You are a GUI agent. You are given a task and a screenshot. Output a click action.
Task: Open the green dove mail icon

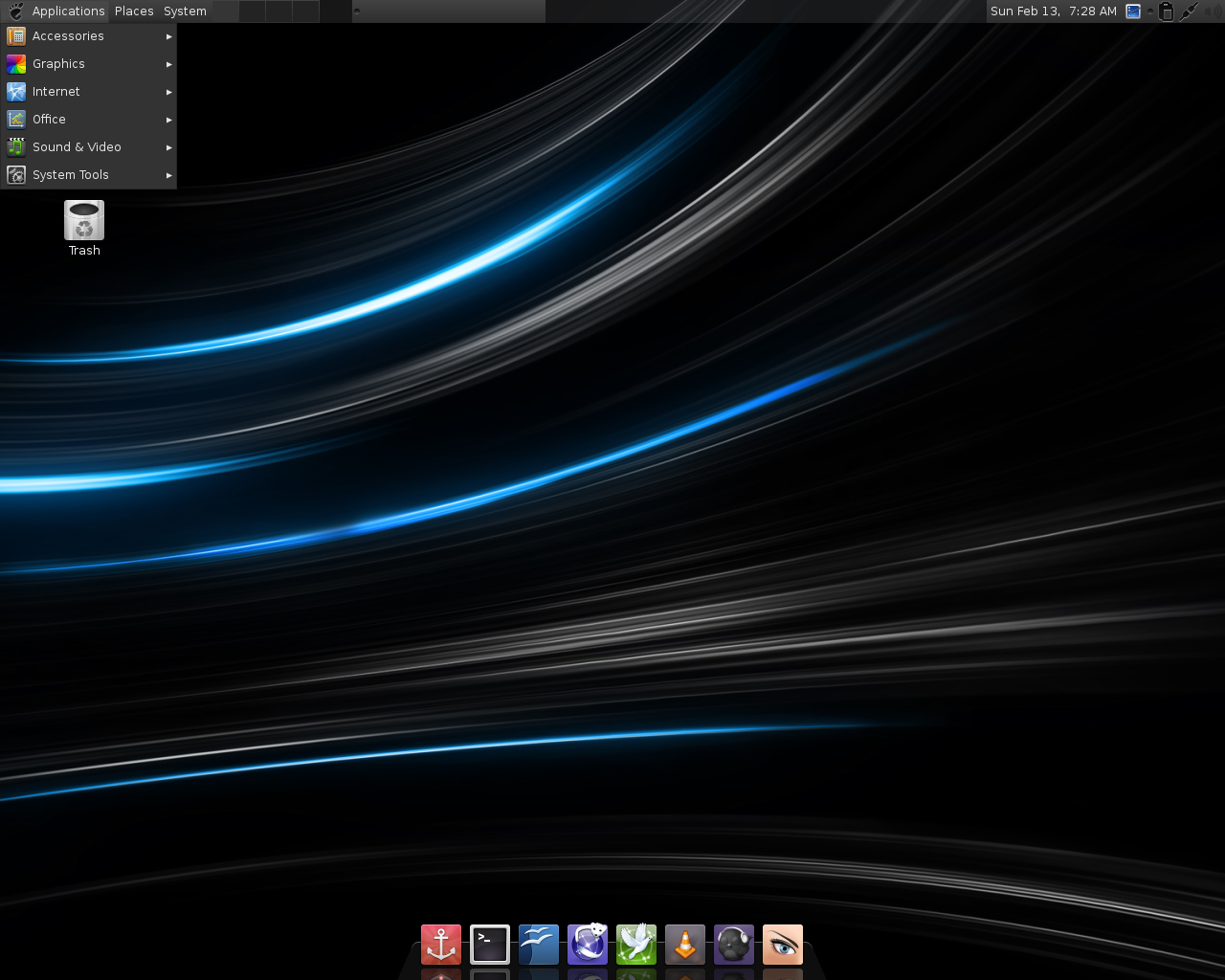tap(636, 945)
